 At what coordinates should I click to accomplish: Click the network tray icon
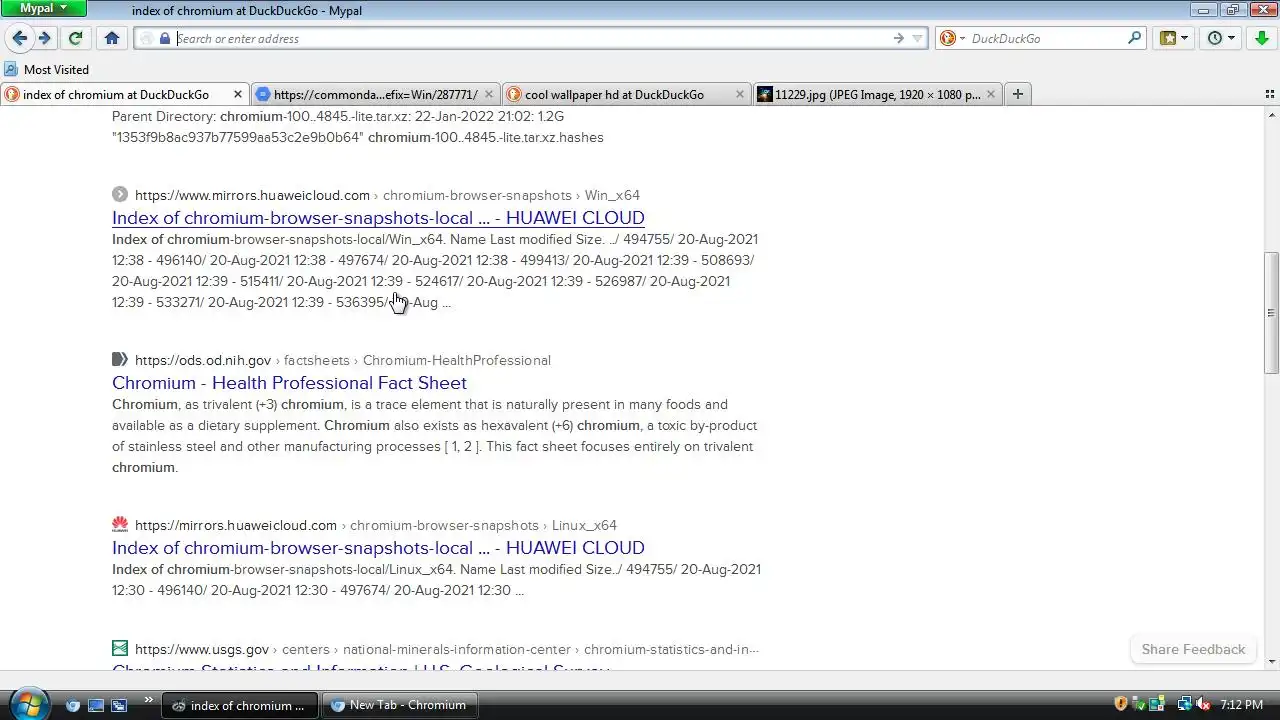click(x=1185, y=705)
